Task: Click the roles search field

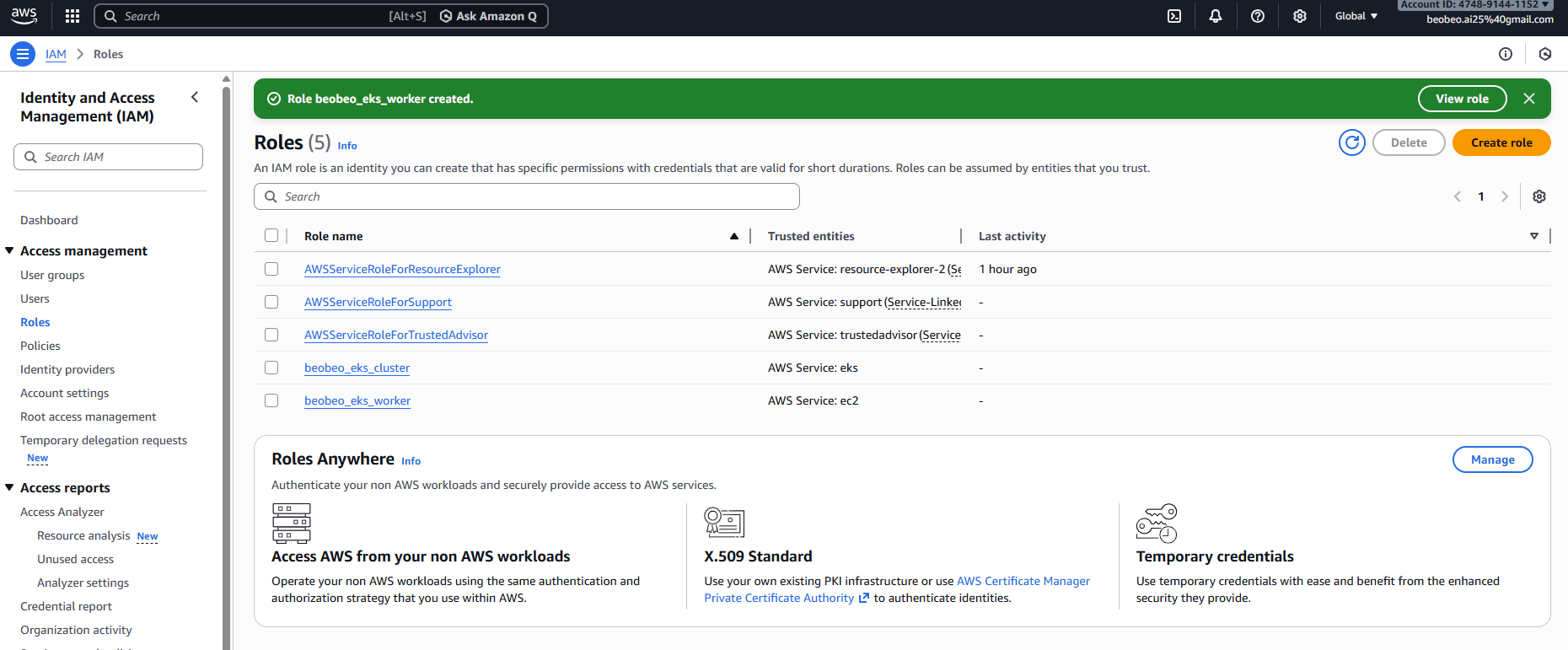Action: pyautogui.click(x=527, y=196)
